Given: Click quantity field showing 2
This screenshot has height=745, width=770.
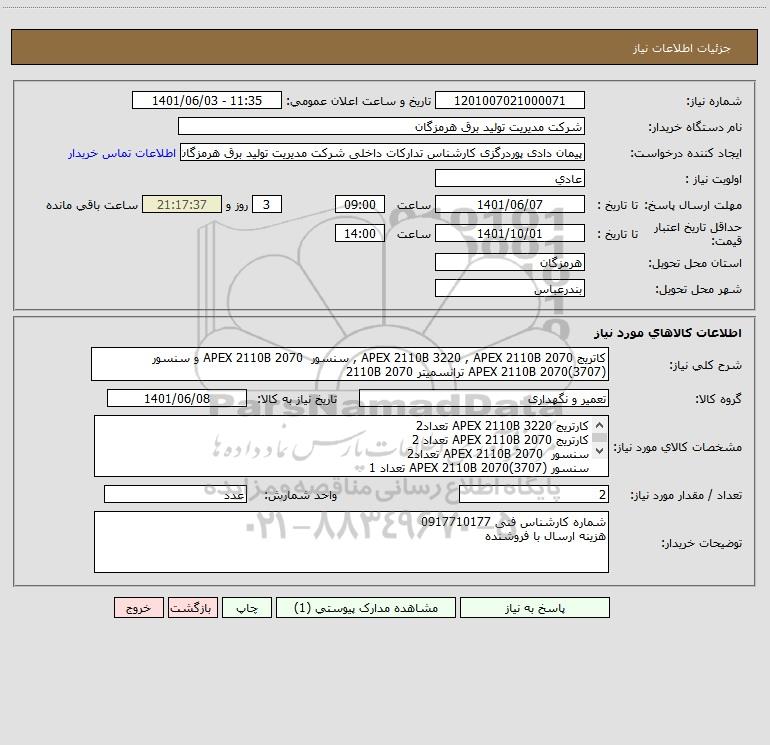Looking at the screenshot, I should [x=534, y=495].
